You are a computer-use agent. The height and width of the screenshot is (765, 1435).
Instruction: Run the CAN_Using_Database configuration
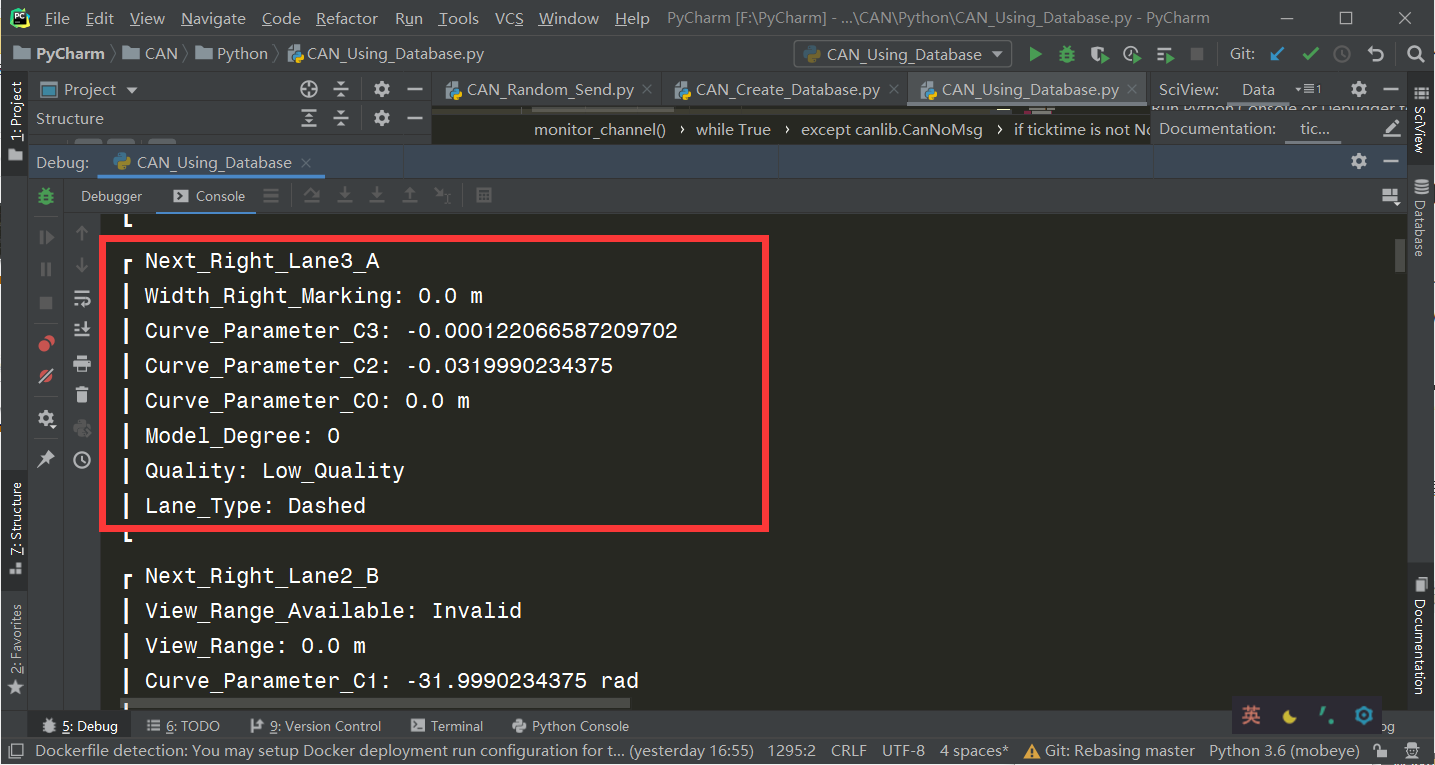point(1035,53)
